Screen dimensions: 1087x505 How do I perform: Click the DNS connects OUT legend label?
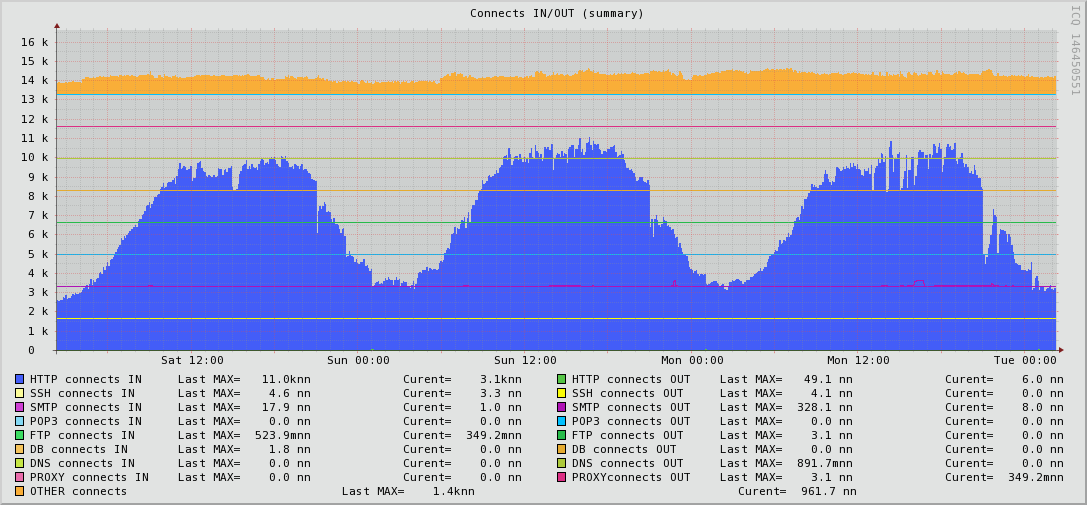(627, 463)
